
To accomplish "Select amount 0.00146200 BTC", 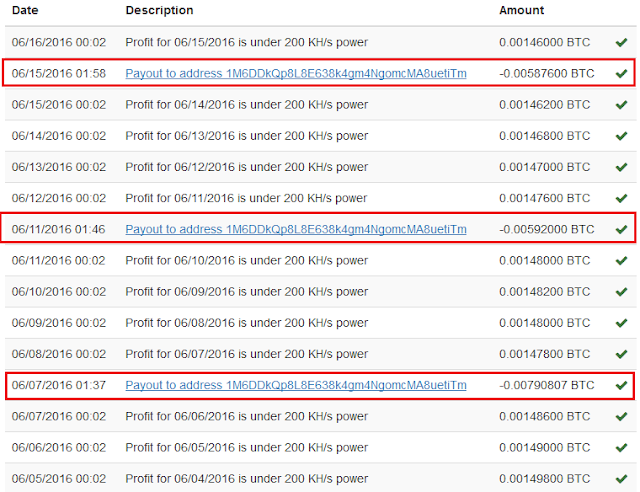I will (544, 105).
